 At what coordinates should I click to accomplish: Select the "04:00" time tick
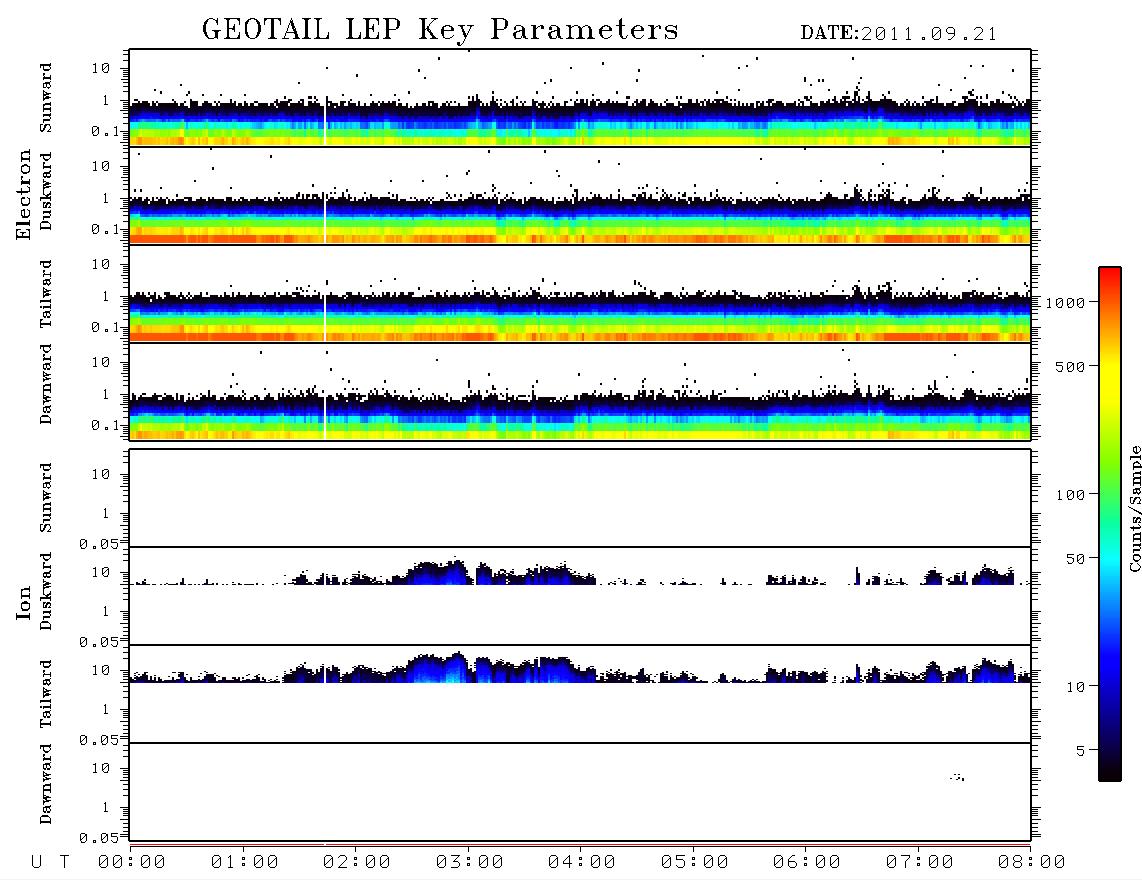pyautogui.click(x=582, y=863)
